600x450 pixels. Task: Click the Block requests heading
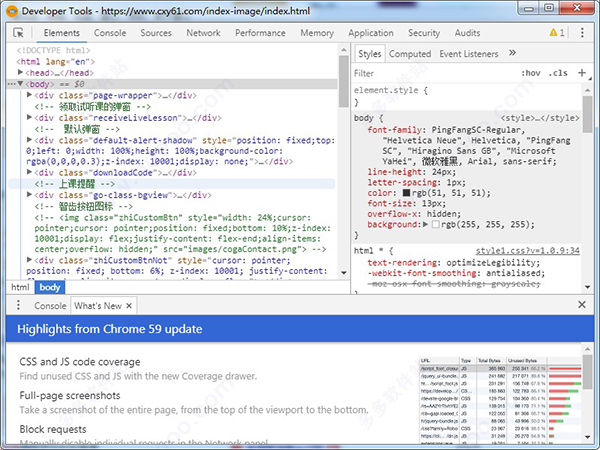(x=53, y=429)
